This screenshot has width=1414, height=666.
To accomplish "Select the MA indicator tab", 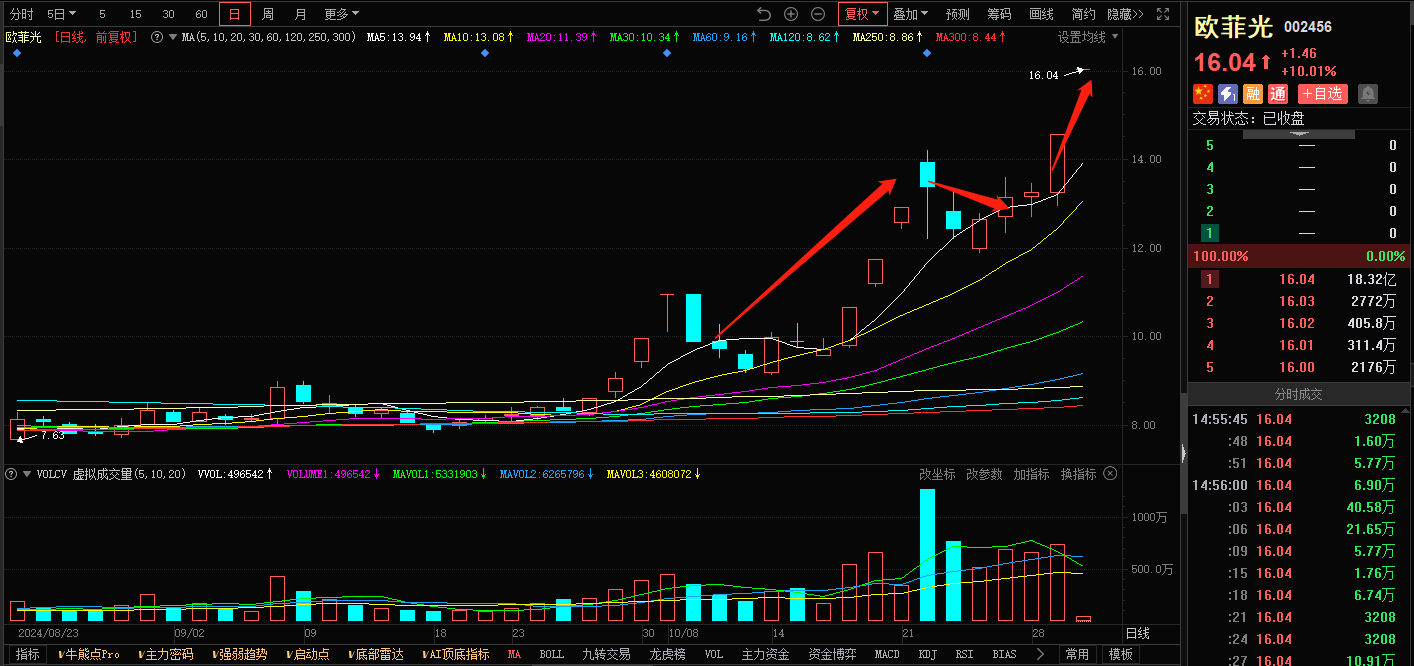I will (514, 654).
